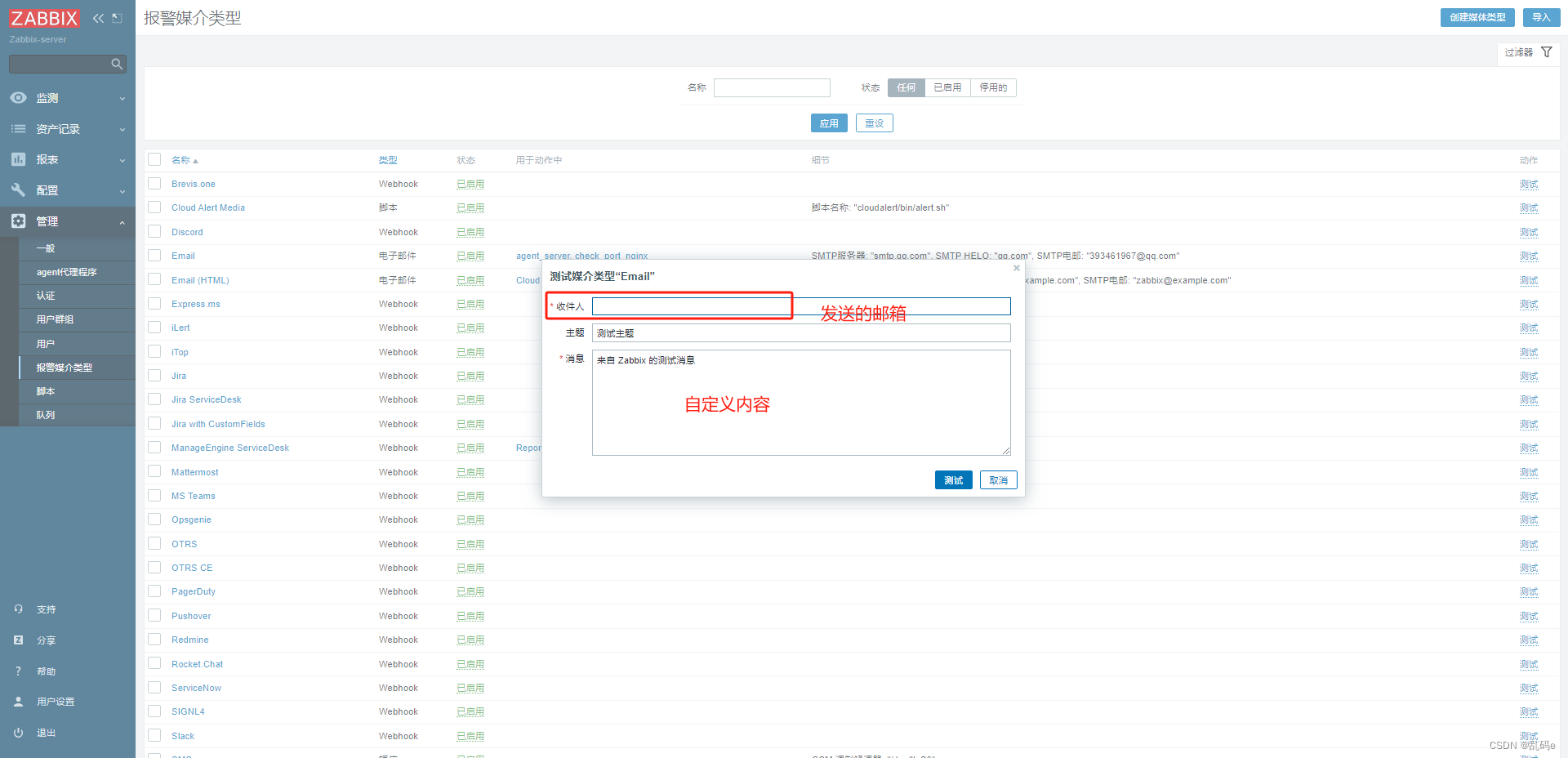Focus the 消息 text area
Screen dimensions: 1568x758
tap(801, 403)
